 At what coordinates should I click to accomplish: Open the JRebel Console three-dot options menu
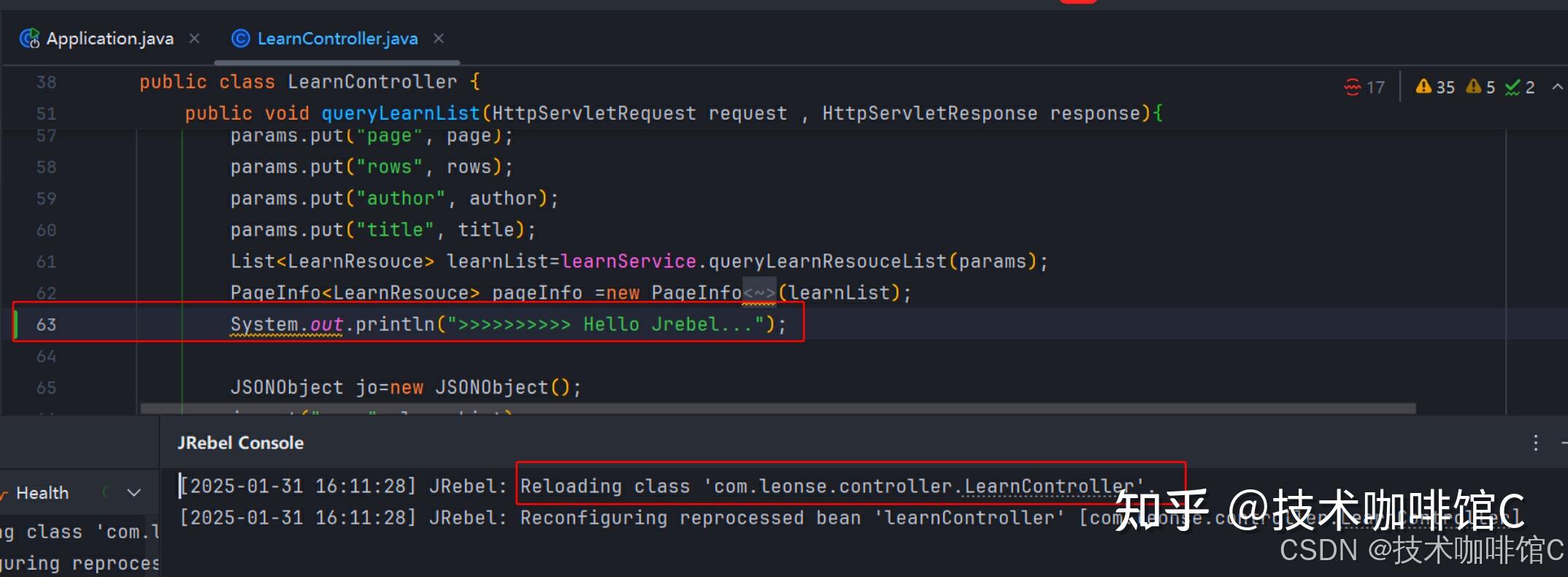[1536, 443]
